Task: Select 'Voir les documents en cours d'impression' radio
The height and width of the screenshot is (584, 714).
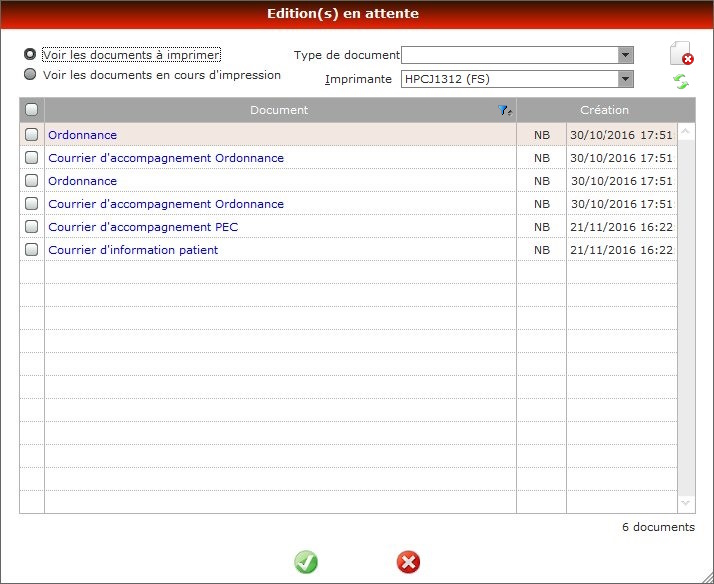Action: (x=30, y=74)
